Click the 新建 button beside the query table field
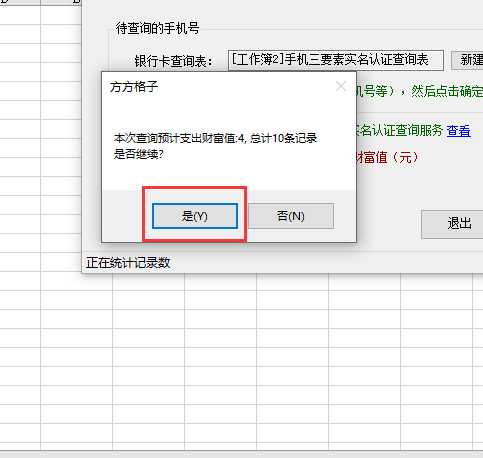Image resolution: width=483 pixels, height=458 pixels. [467, 60]
